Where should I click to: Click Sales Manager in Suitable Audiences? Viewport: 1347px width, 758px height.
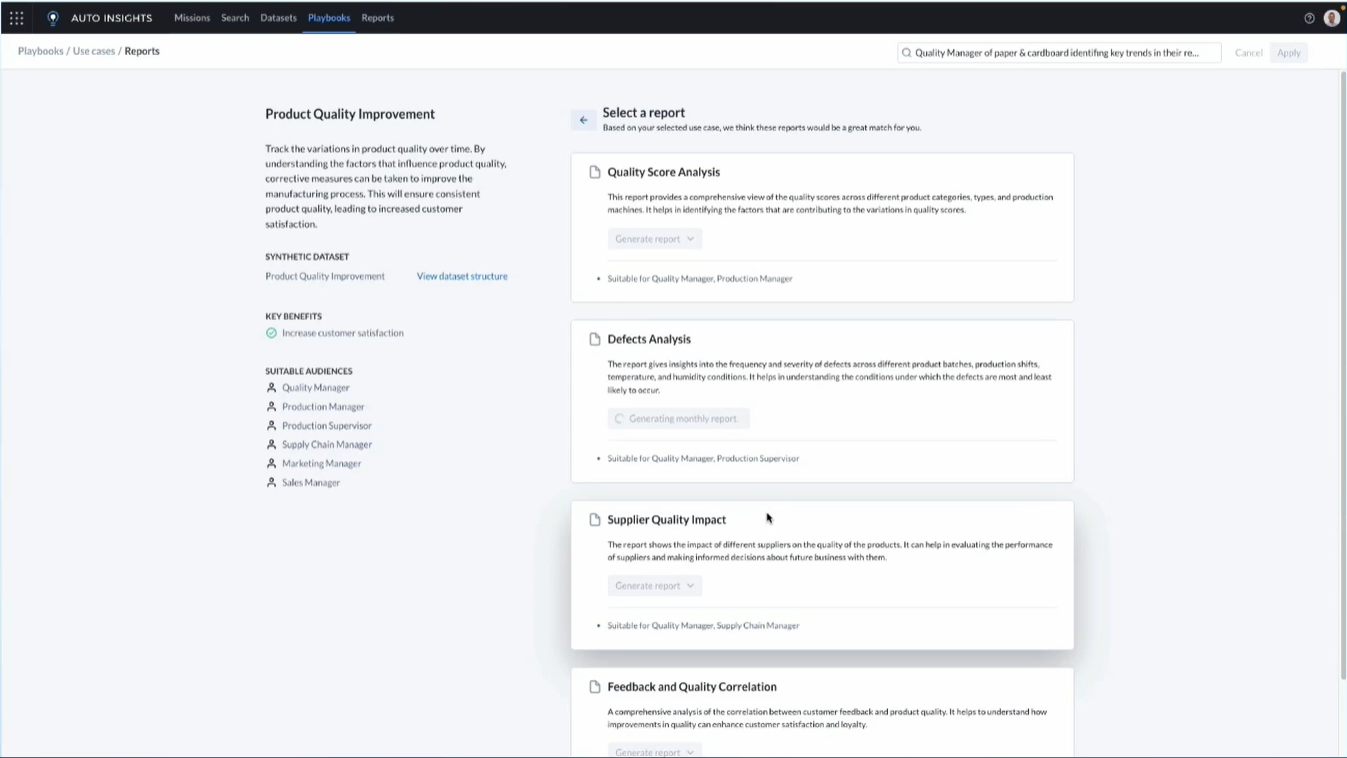pyautogui.click(x=311, y=483)
